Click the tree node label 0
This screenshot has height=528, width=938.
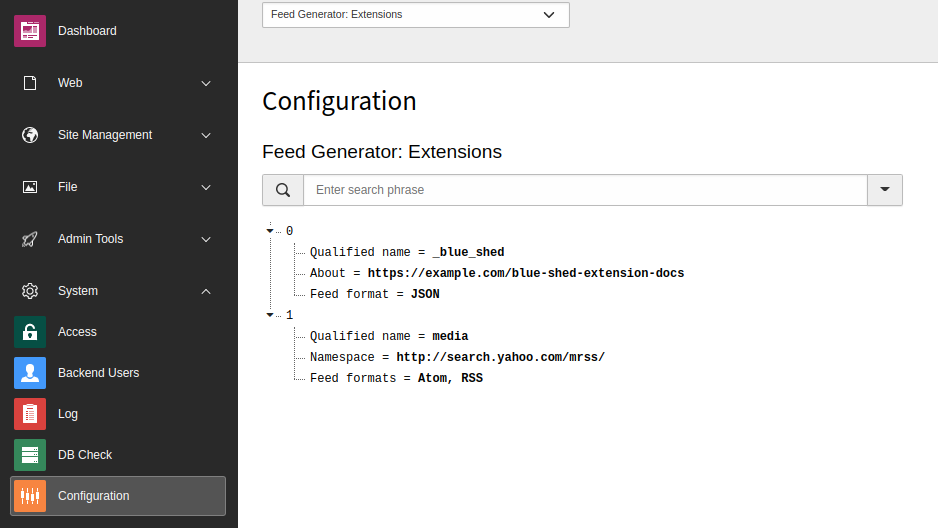[290, 231]
